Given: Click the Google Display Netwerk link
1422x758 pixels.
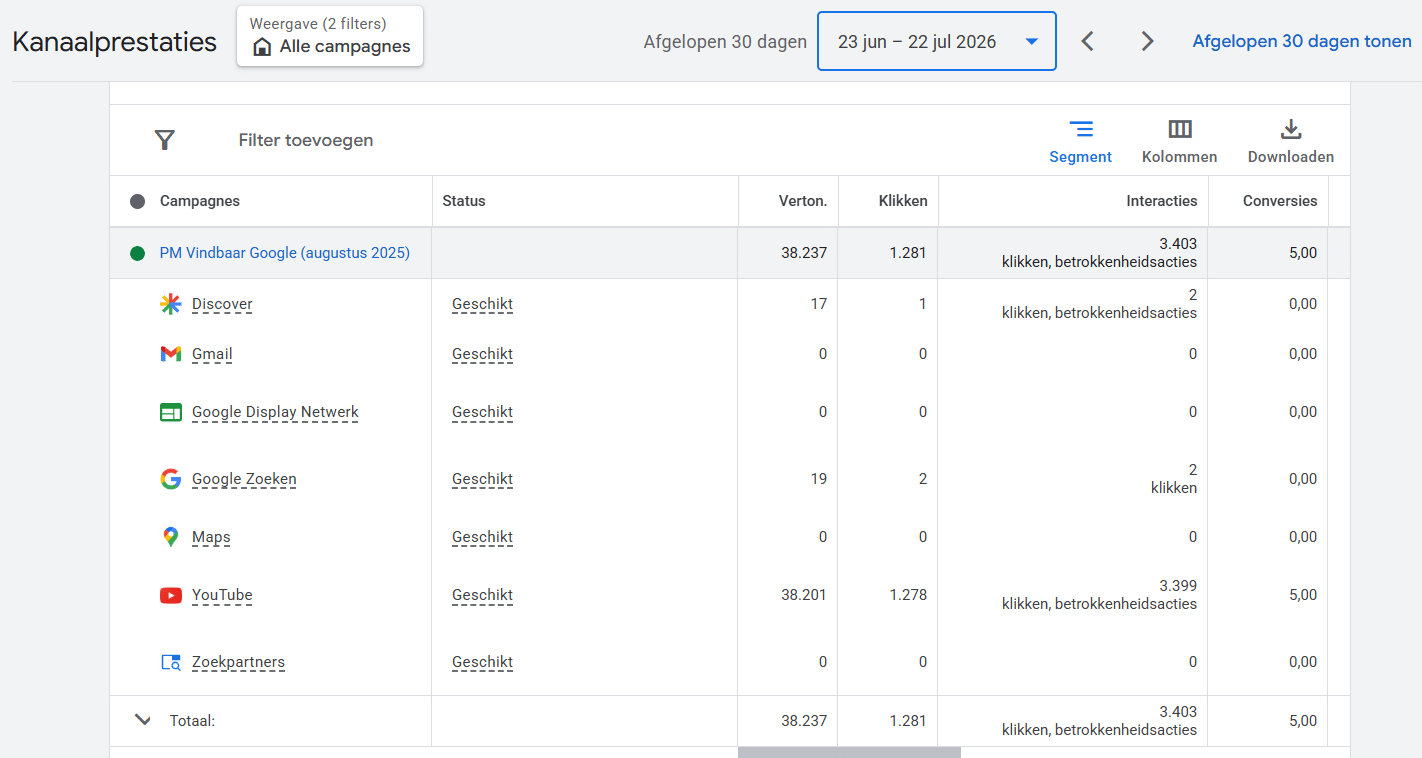Looking at the screenshot, I should tap(275, 412).
